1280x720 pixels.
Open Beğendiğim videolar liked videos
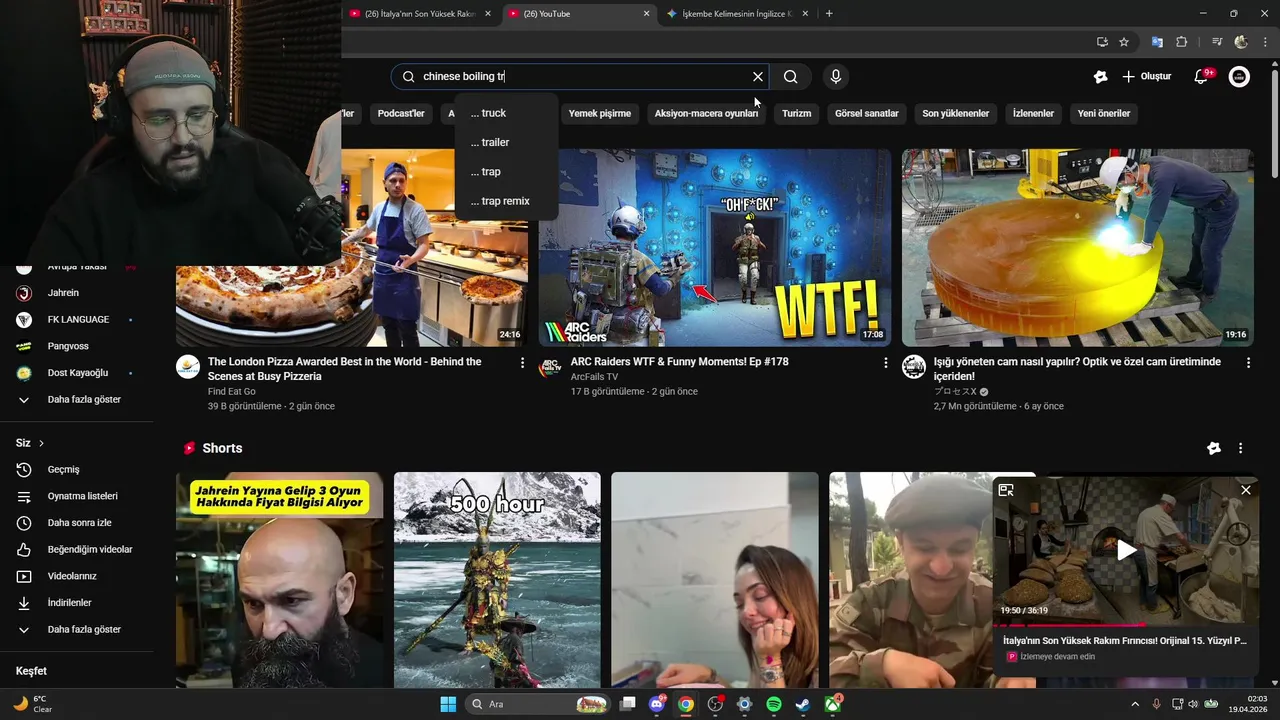coord(77,550)
